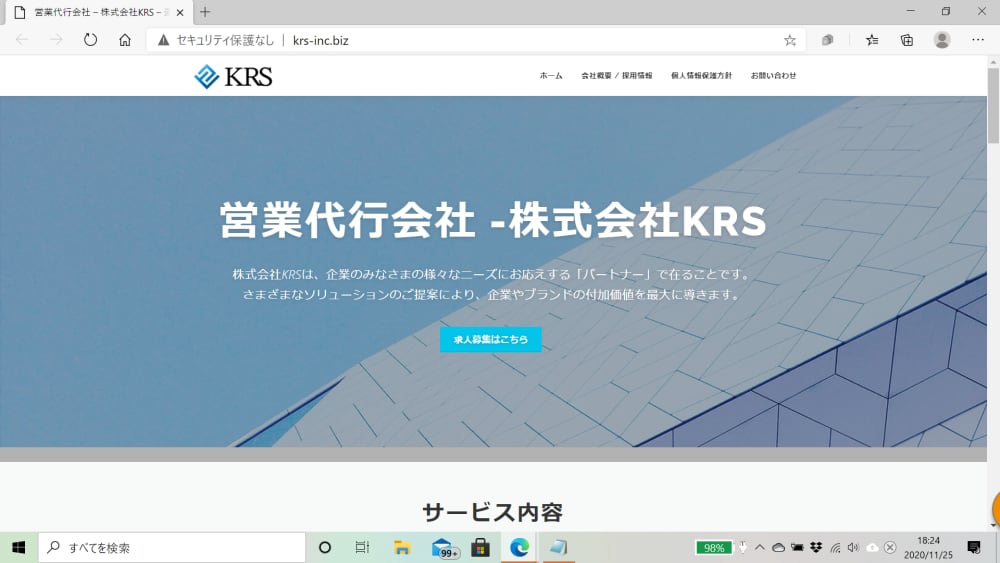Screen dimensions: 1000x563
Task: Click the Dropbox tray icon
Action: pyautogui.click(x=816, y=547)
